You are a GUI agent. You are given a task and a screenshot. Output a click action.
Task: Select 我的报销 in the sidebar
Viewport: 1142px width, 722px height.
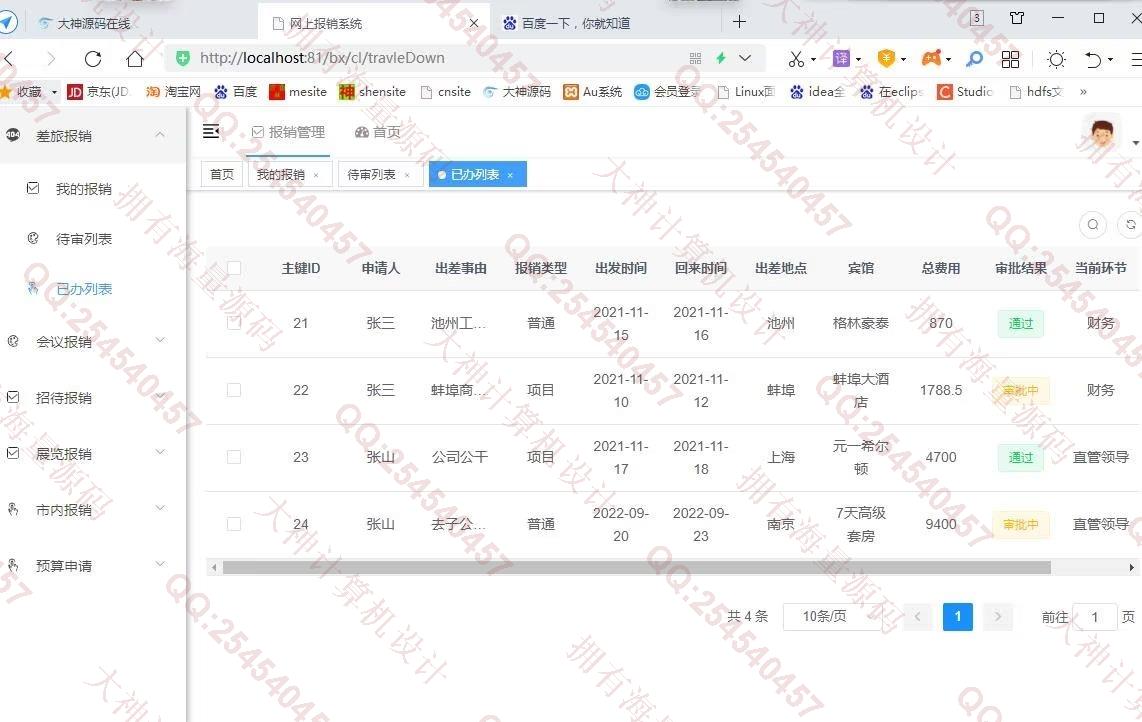[x=84, y=189]
